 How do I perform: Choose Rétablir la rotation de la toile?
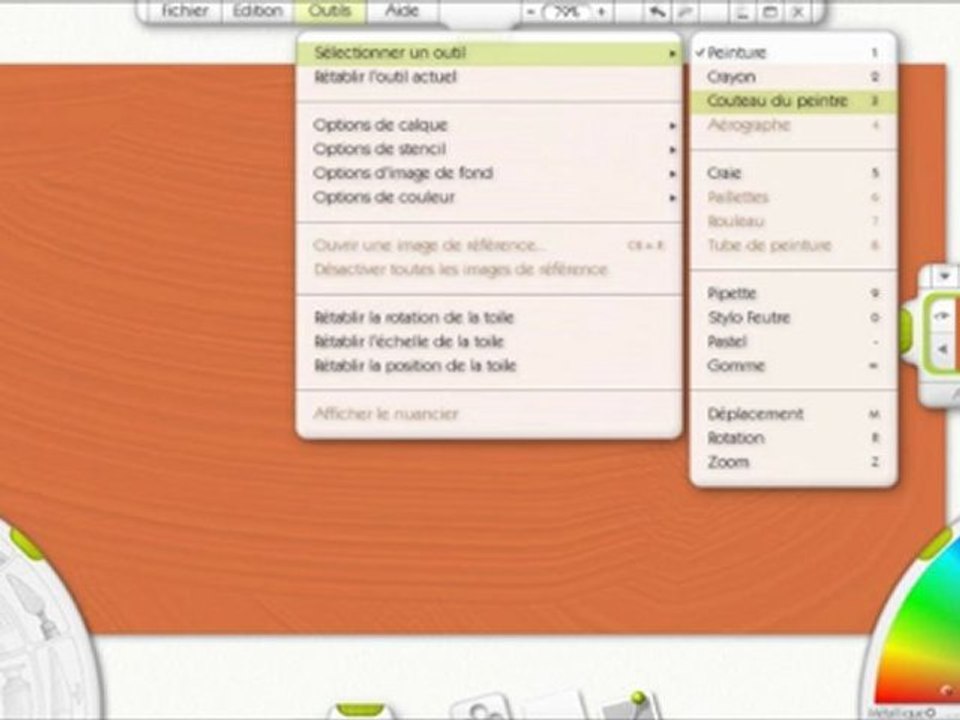click(489, 317)
